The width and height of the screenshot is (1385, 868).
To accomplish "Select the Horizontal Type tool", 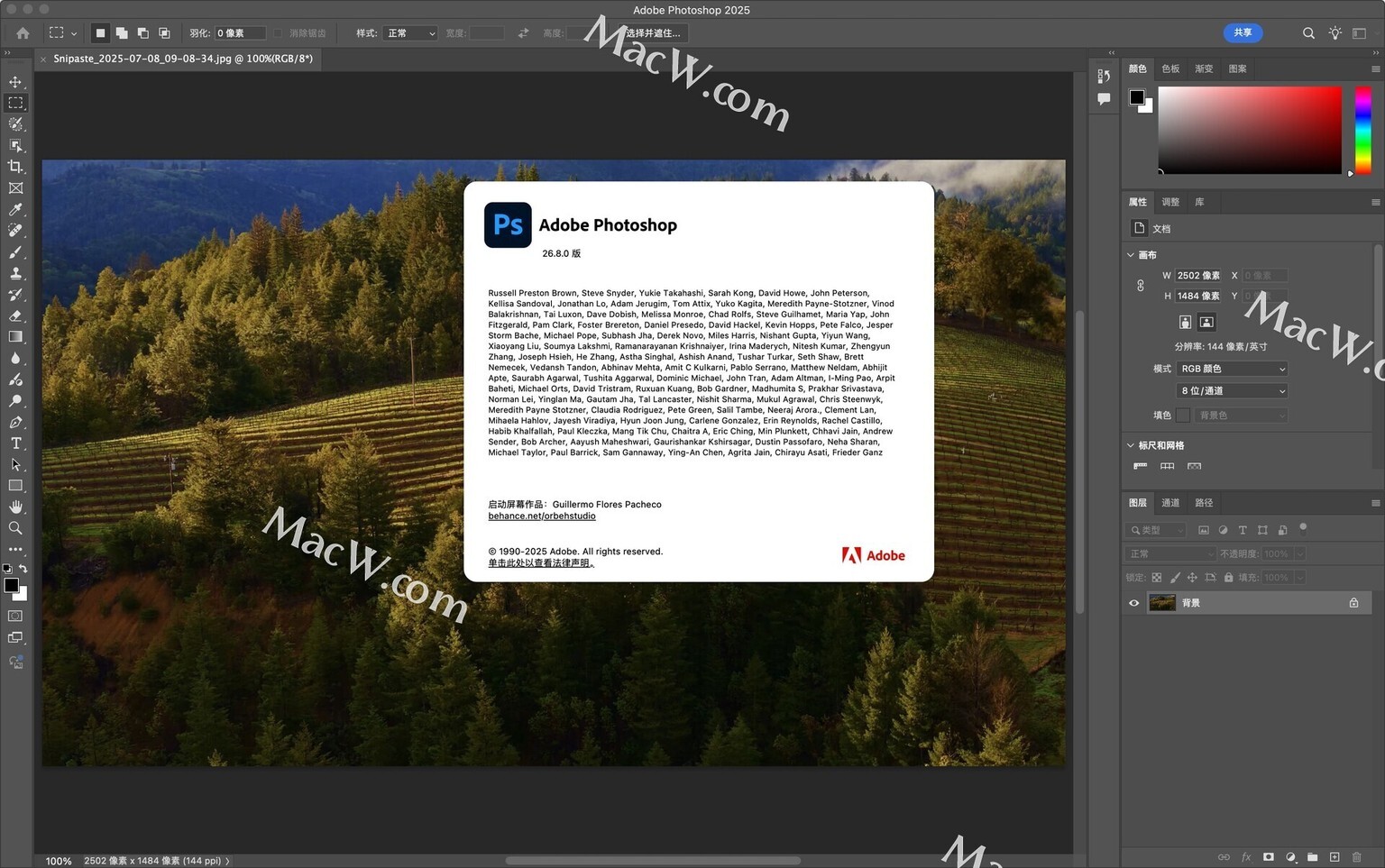I will click(15, 443).
